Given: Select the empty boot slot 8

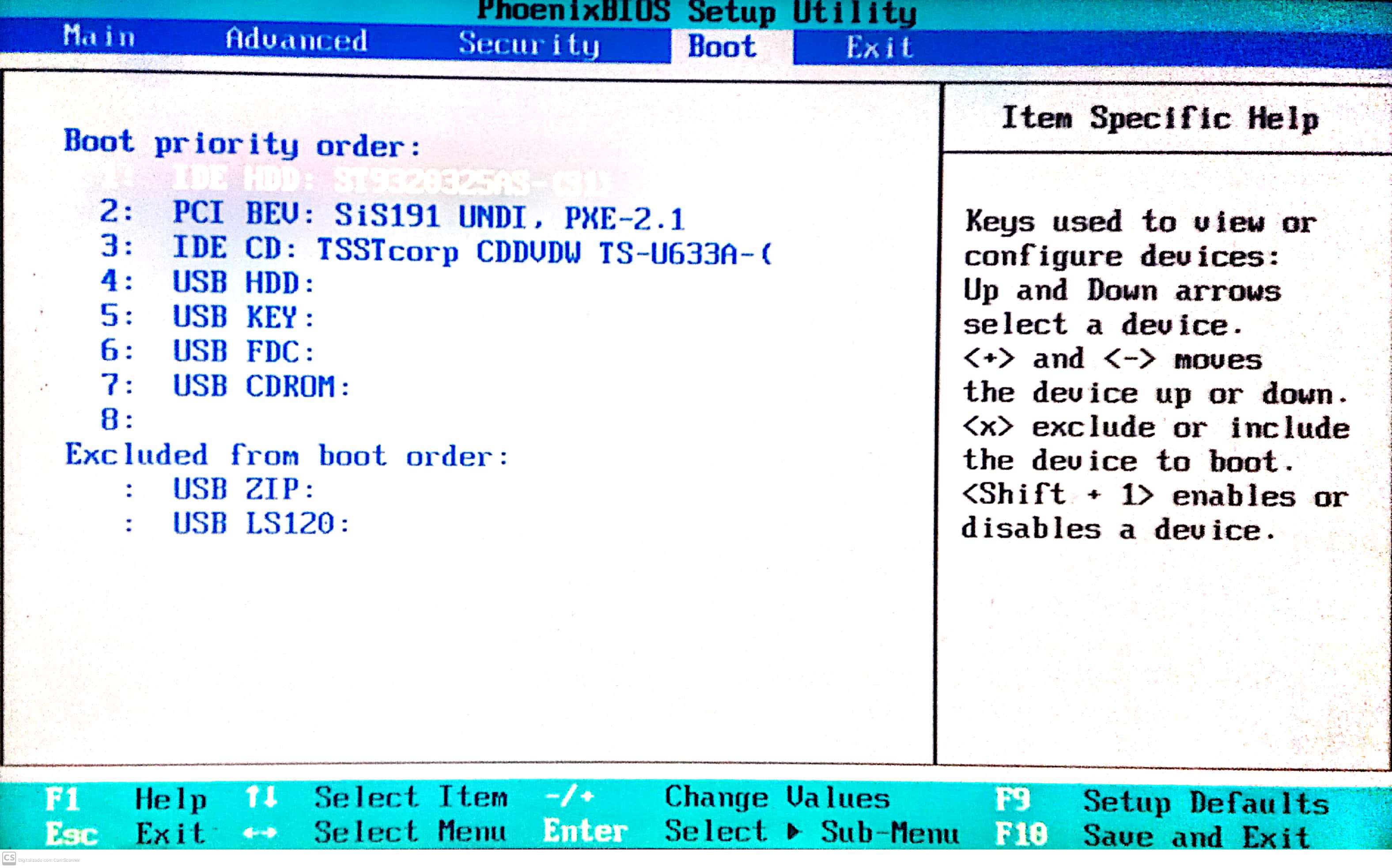Looking at the screenshot, I should 118,419.
